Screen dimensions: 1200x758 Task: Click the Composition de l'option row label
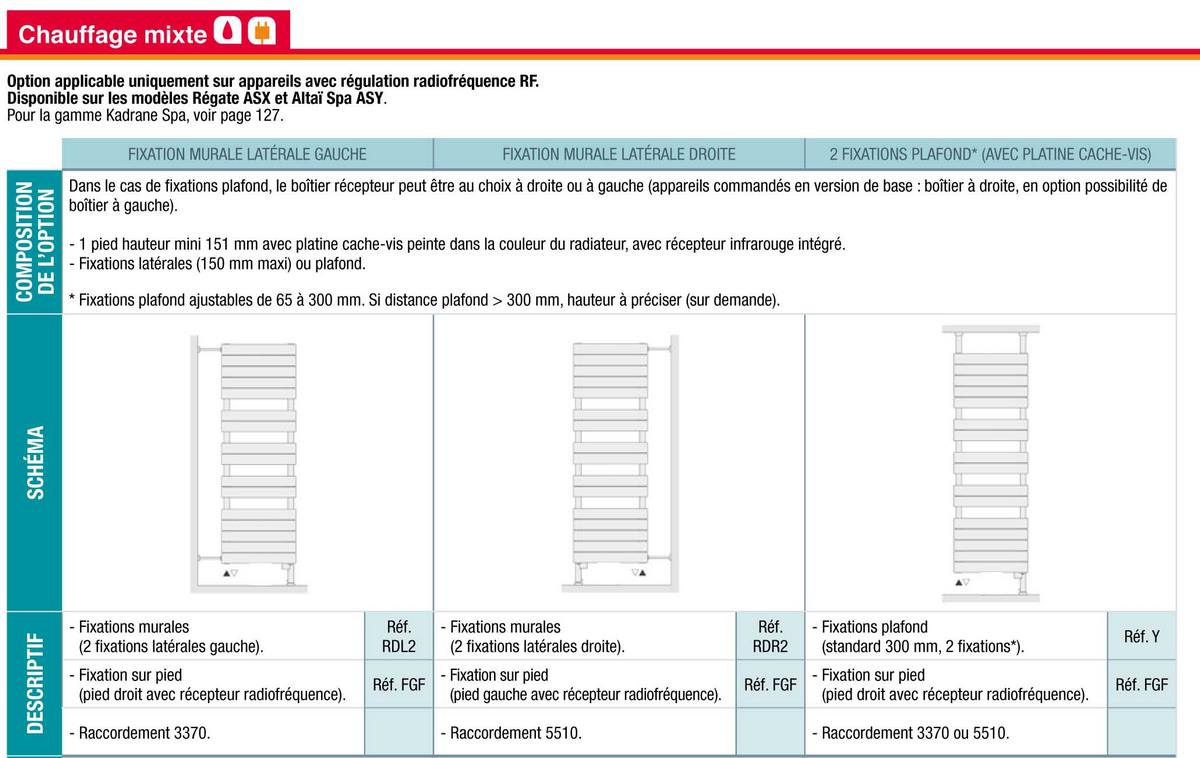click(x=34, y=242)
